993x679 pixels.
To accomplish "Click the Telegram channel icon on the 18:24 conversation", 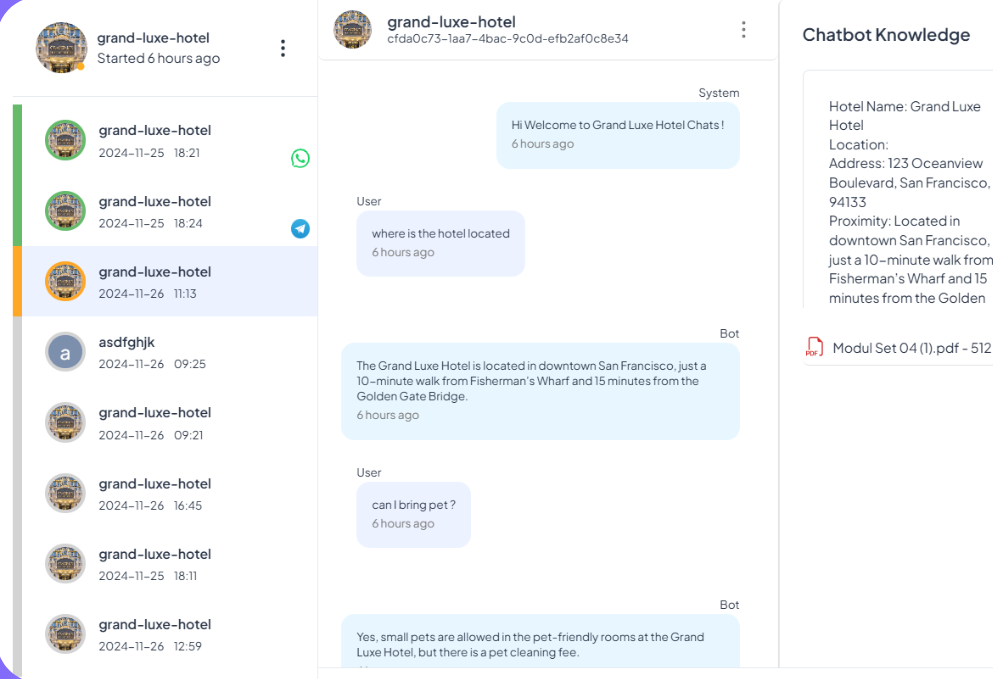I will pyautogui.click(x=299, y=229).
